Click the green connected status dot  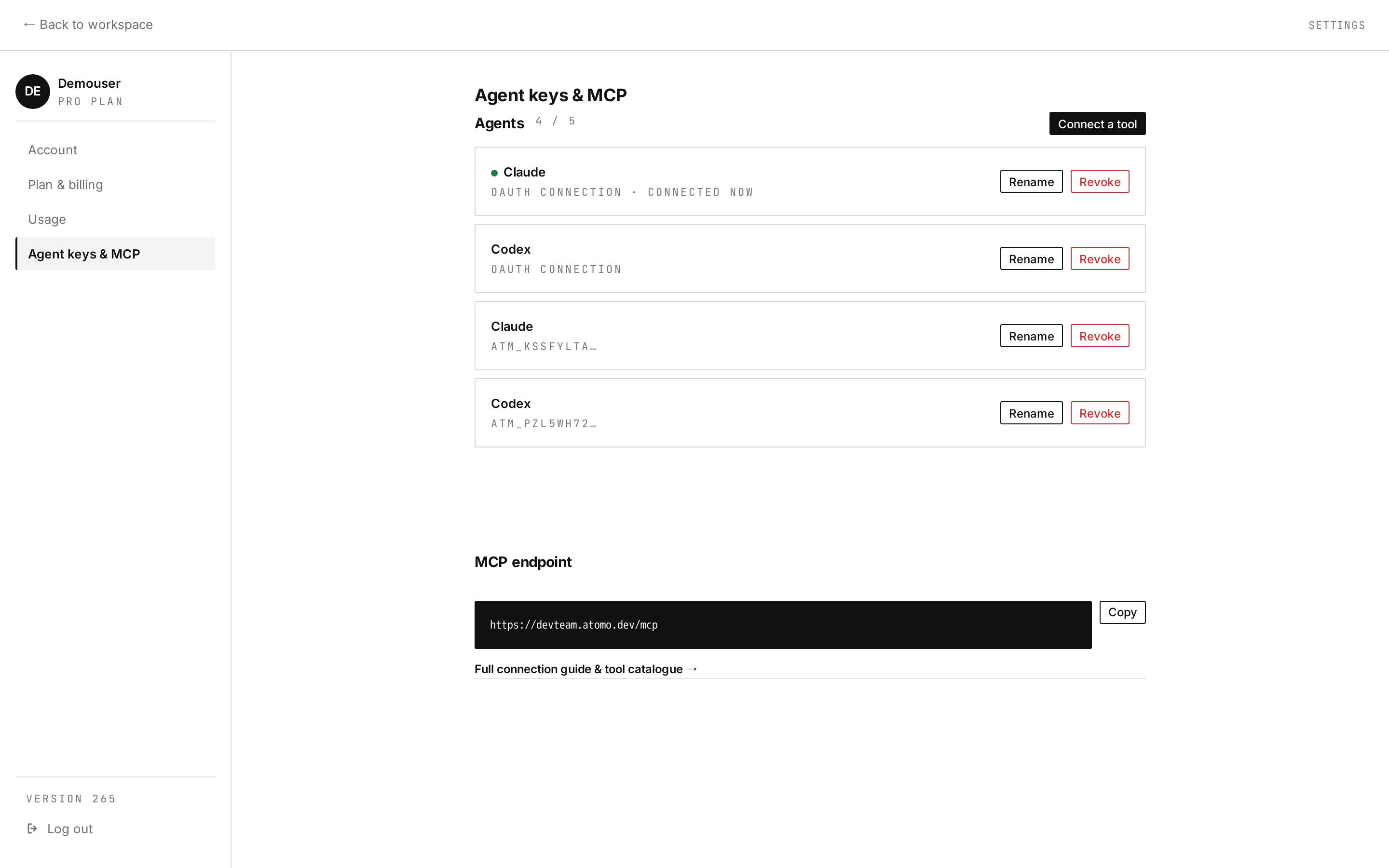click(x=494, y=173)
